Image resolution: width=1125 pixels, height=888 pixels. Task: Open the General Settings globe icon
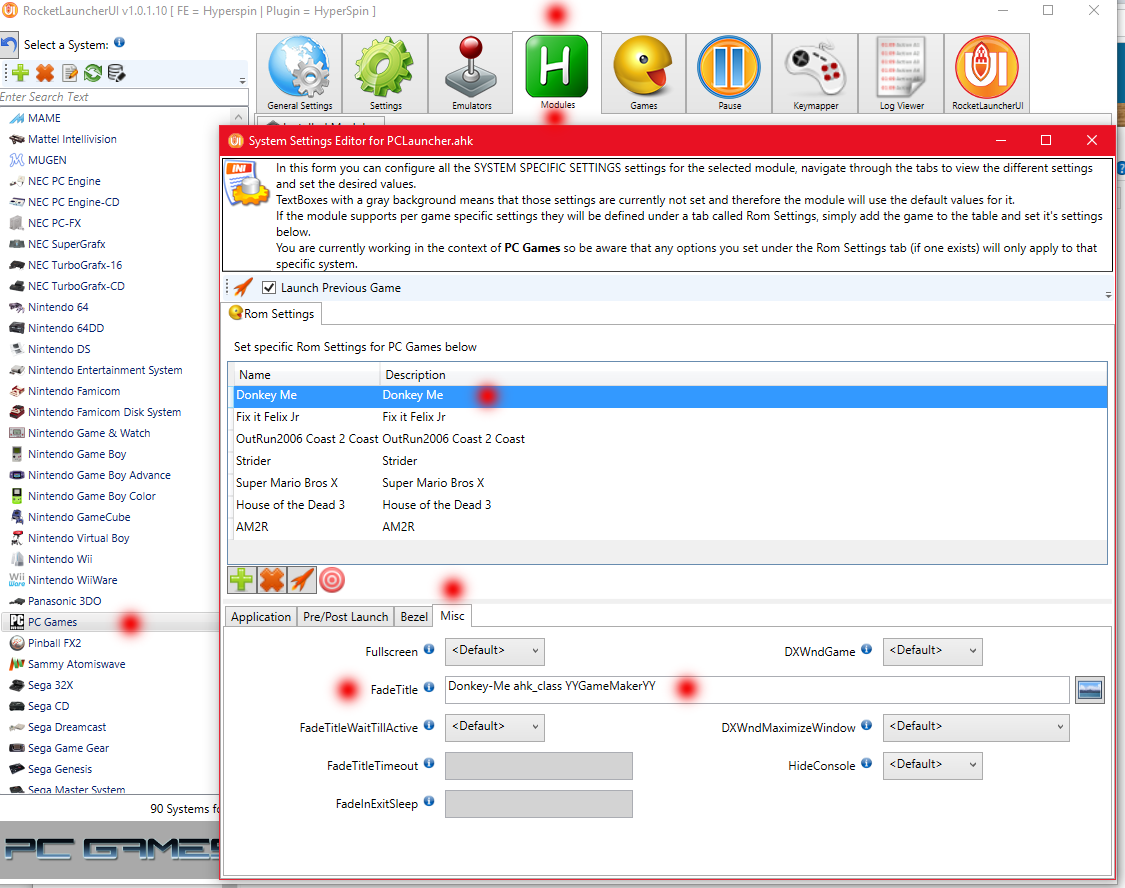click(299, 68)
